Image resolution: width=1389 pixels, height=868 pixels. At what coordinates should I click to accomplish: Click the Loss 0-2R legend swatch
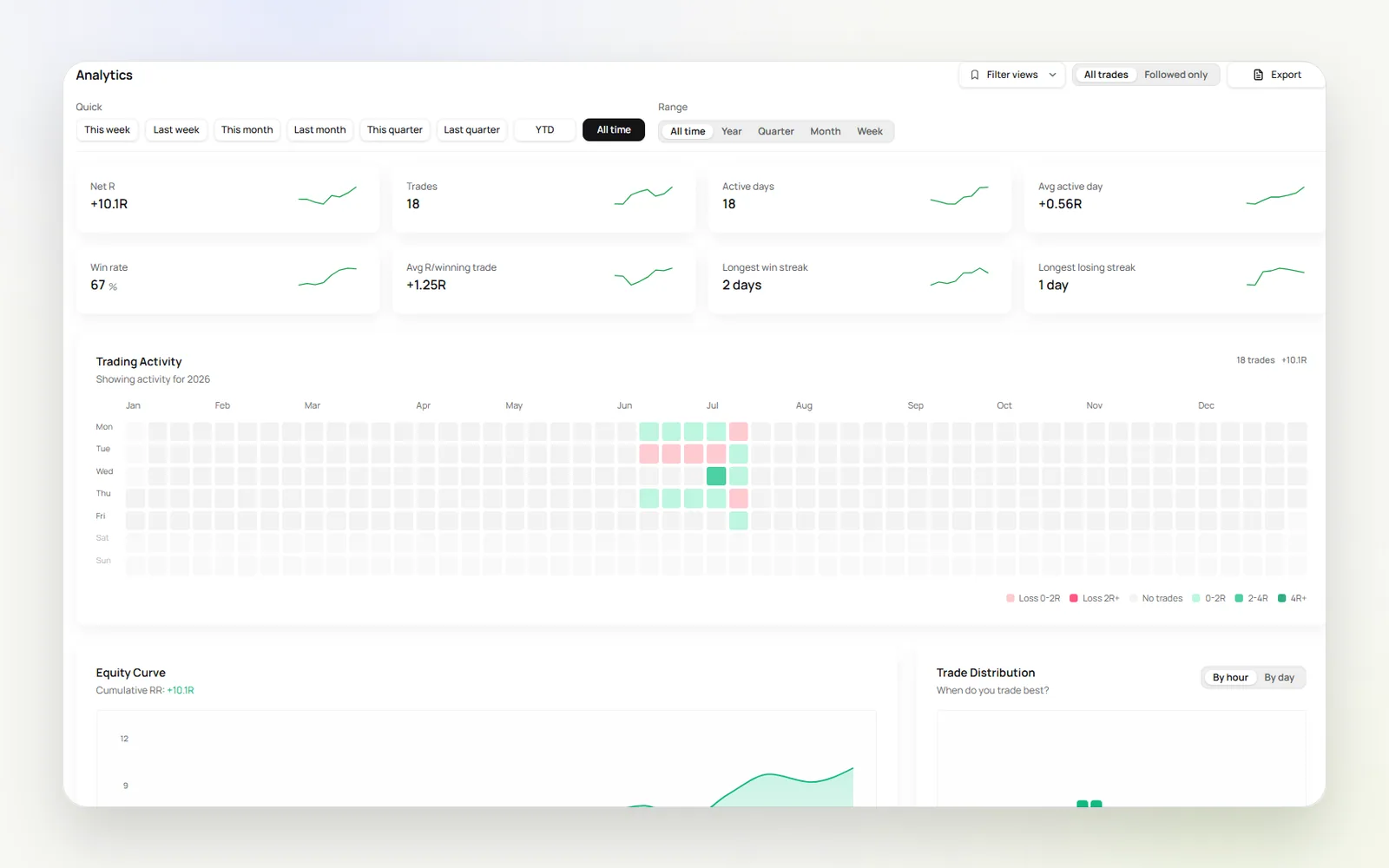pyautogui.click(x=1010, y=598)
